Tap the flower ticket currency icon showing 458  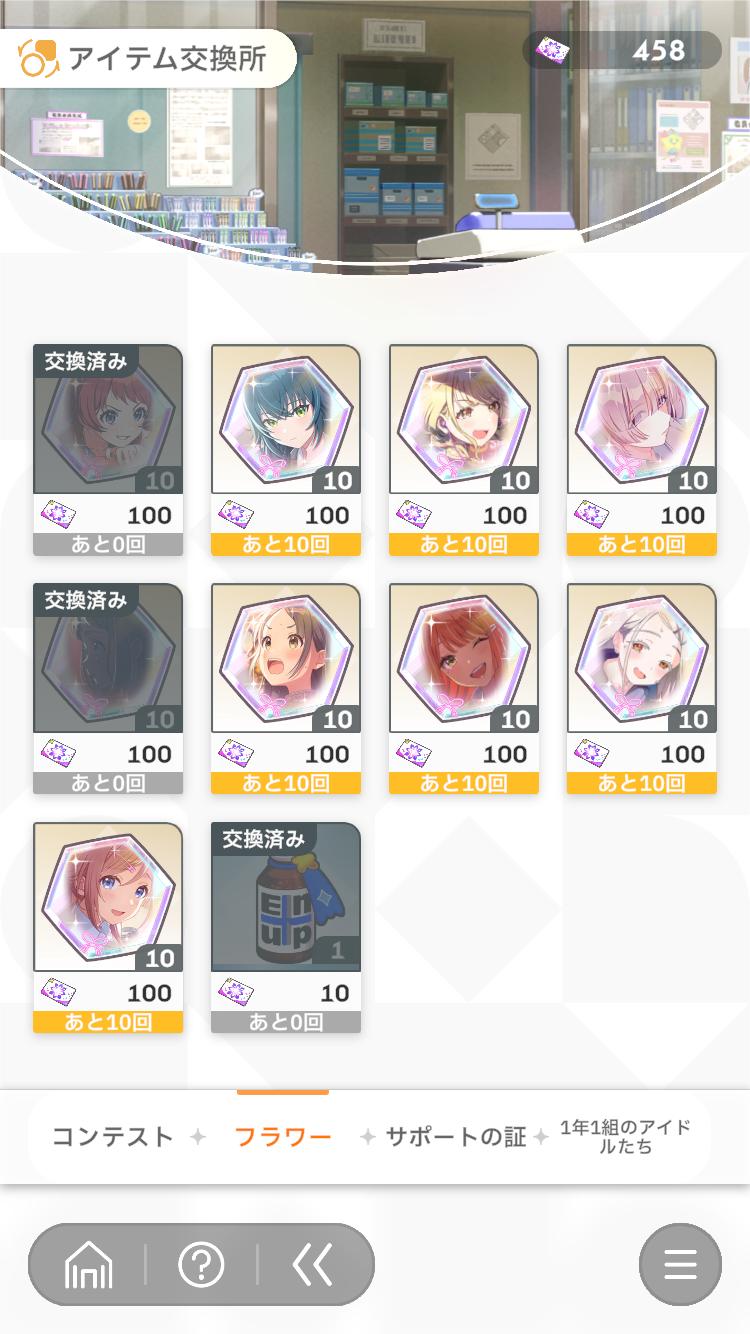551,50
